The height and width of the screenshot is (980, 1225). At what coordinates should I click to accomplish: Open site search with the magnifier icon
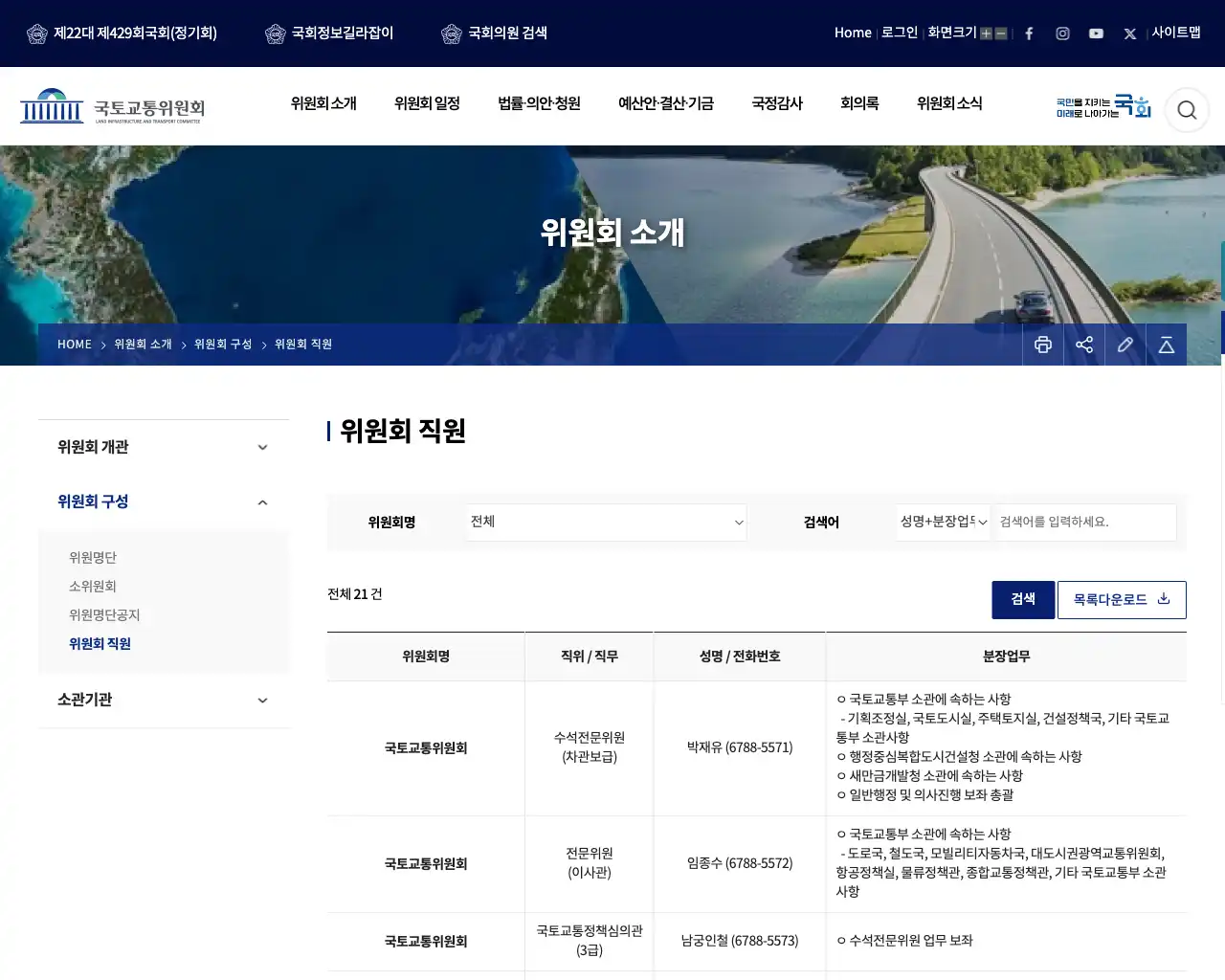coord(1187,110)
